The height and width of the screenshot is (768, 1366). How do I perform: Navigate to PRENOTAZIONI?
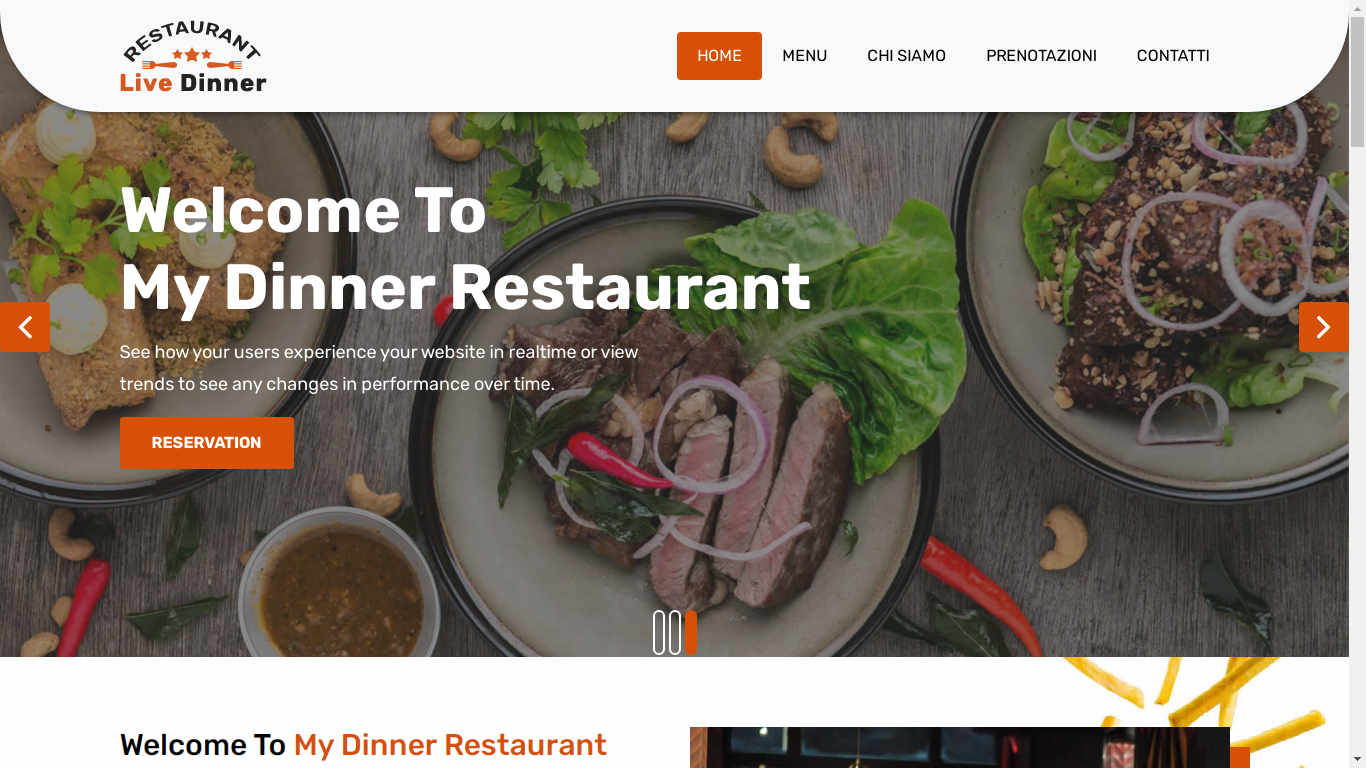point(1041,56)
